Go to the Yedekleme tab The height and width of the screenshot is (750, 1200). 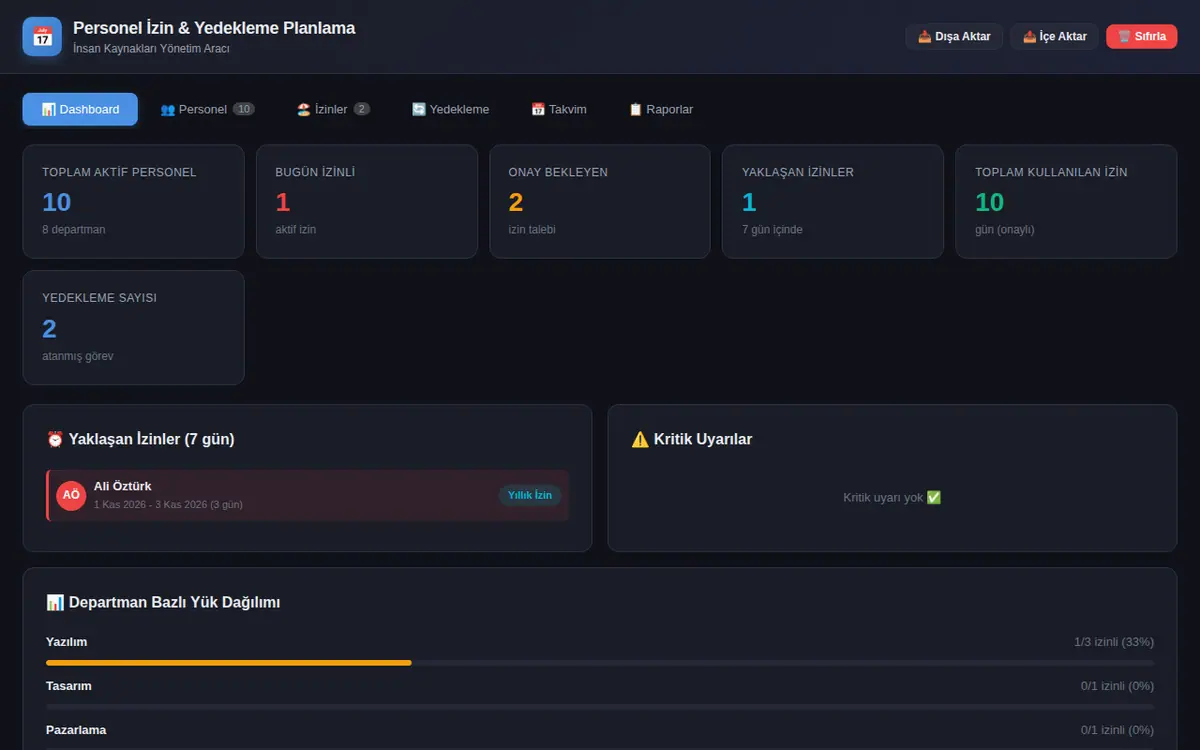coord(450,109)
